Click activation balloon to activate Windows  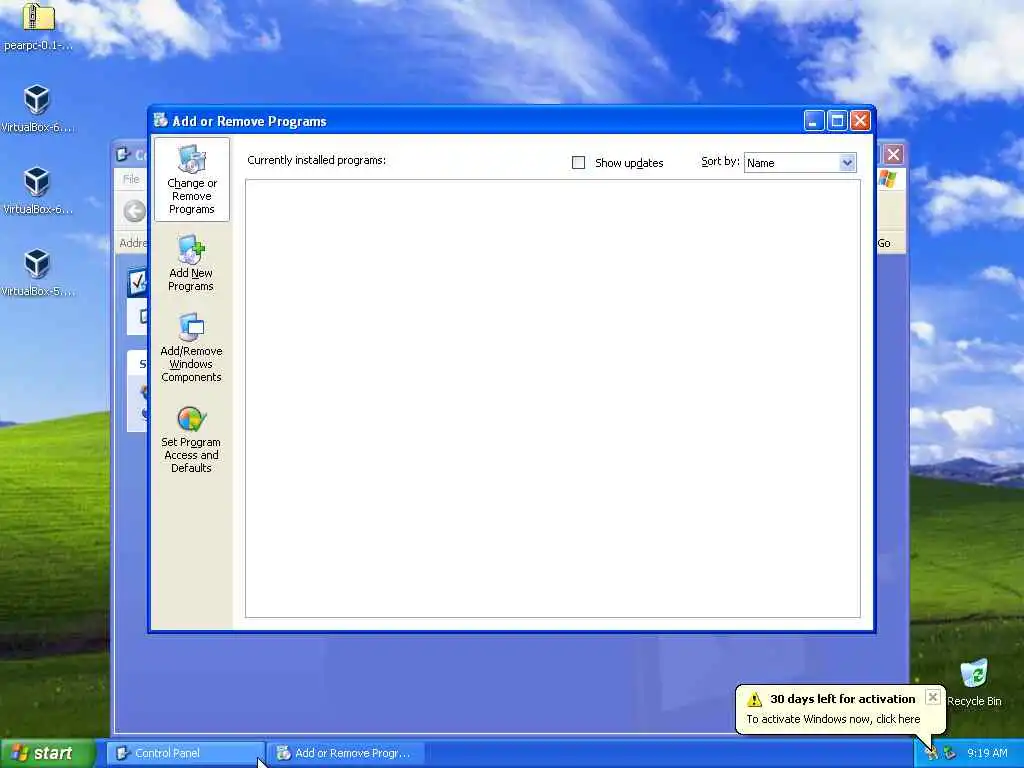[833, 719]
